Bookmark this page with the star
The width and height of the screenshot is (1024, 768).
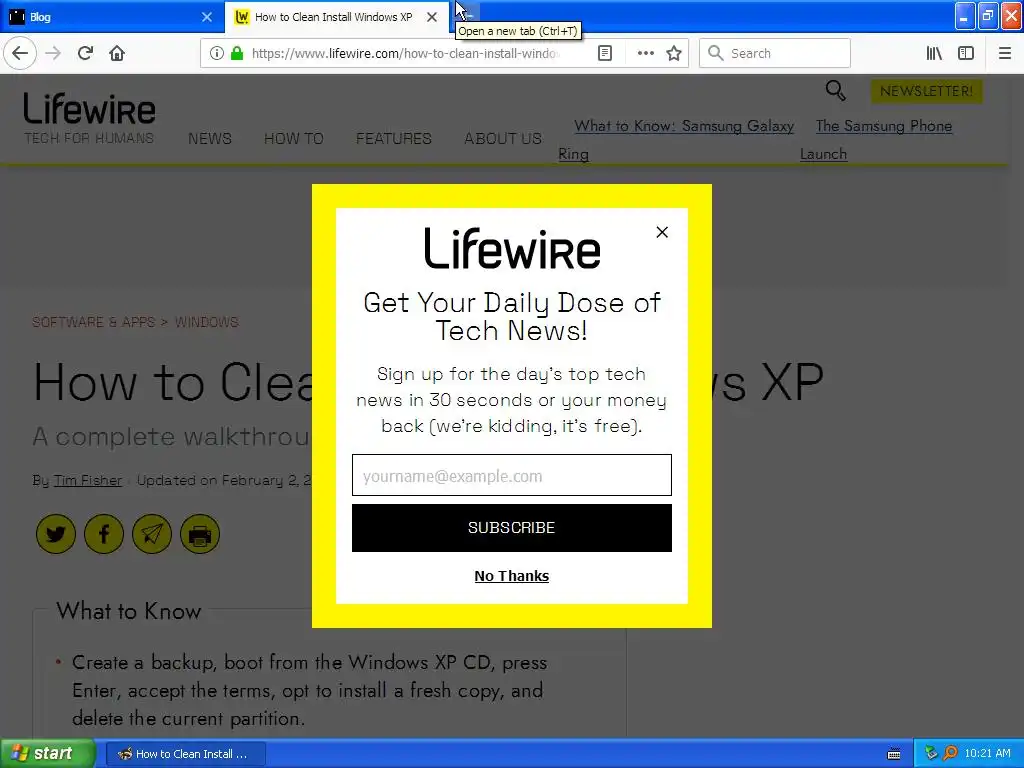674,54
